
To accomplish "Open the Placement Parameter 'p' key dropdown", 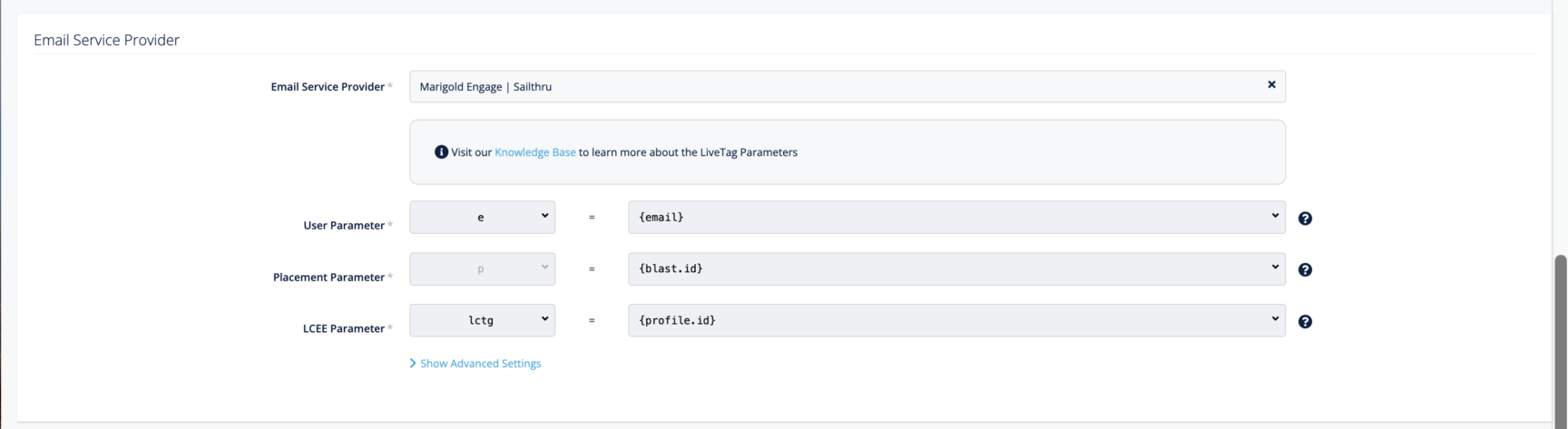I will [x=482, y=269].
